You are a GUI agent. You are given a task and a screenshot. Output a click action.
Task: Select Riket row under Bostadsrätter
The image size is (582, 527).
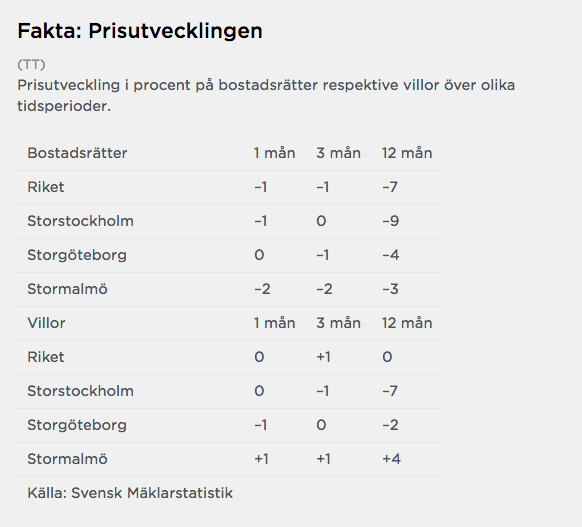[x=230, y=187]
